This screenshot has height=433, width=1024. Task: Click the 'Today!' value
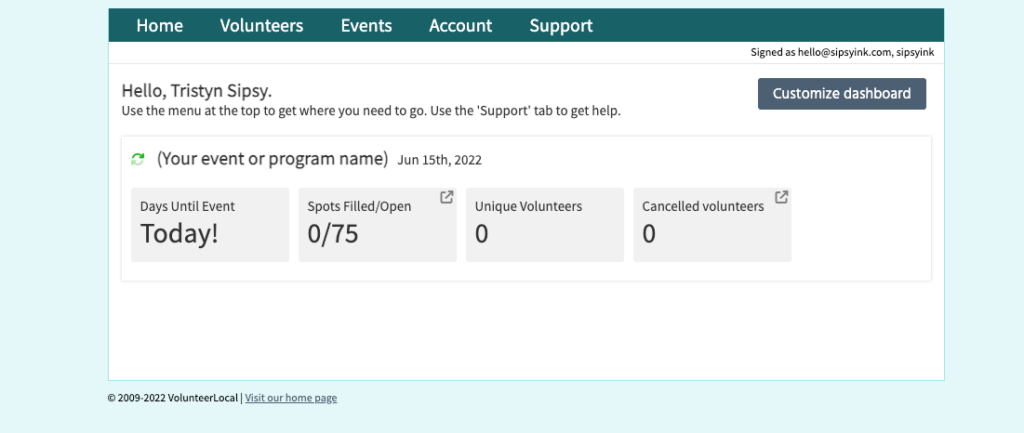click(180, 233)
